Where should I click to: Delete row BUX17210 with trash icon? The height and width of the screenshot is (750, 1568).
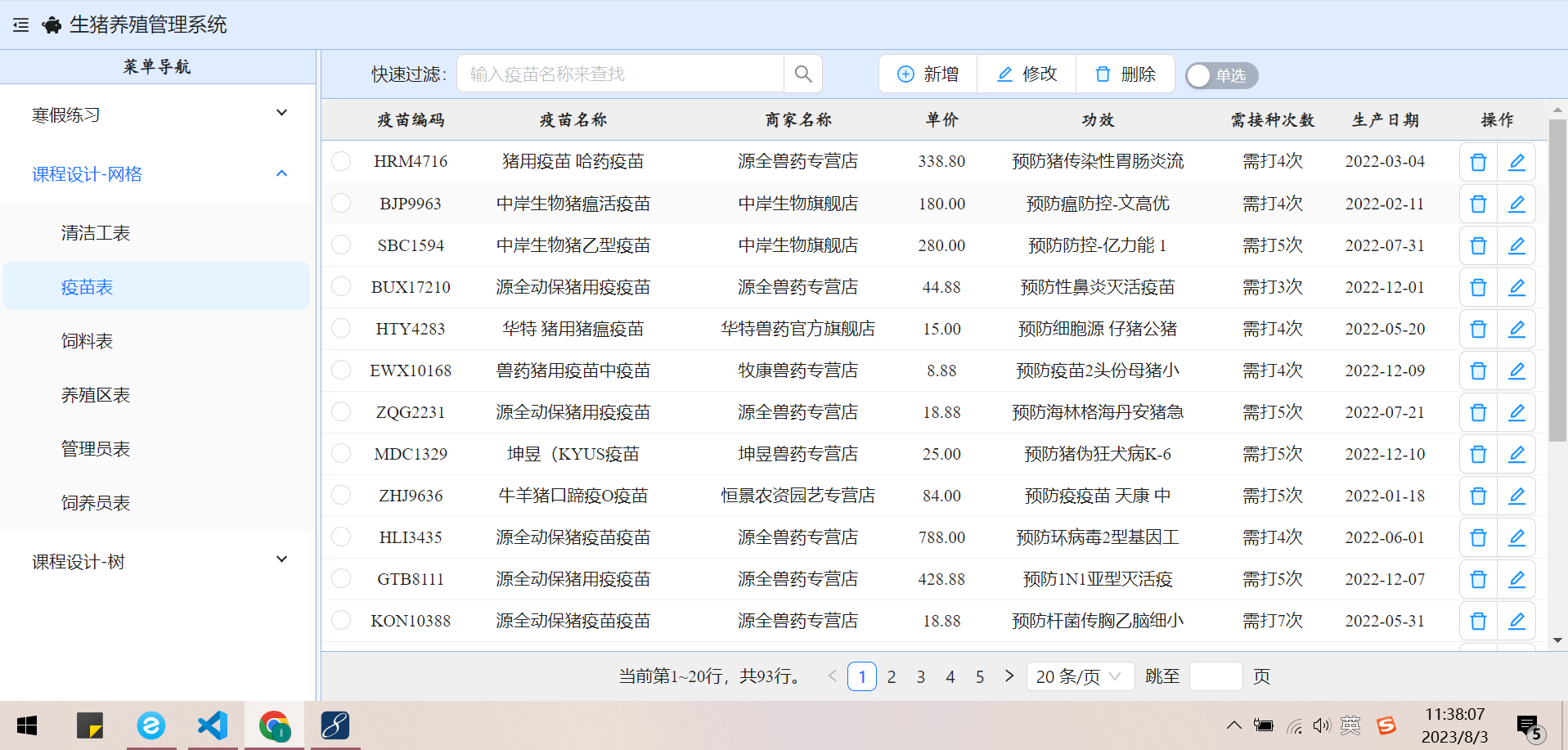pyautogui.click(x=1478, y=287)
